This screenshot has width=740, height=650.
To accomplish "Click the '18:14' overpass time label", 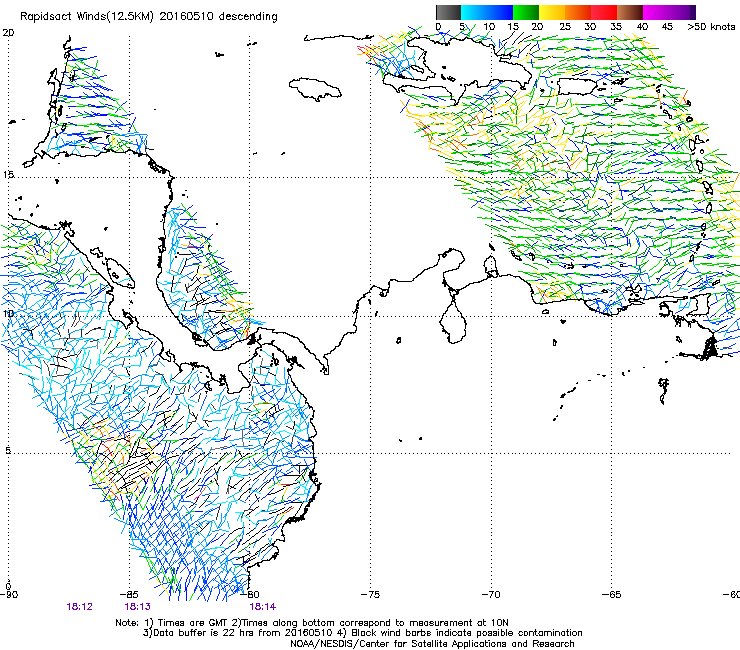I will (x=262, y=607).
